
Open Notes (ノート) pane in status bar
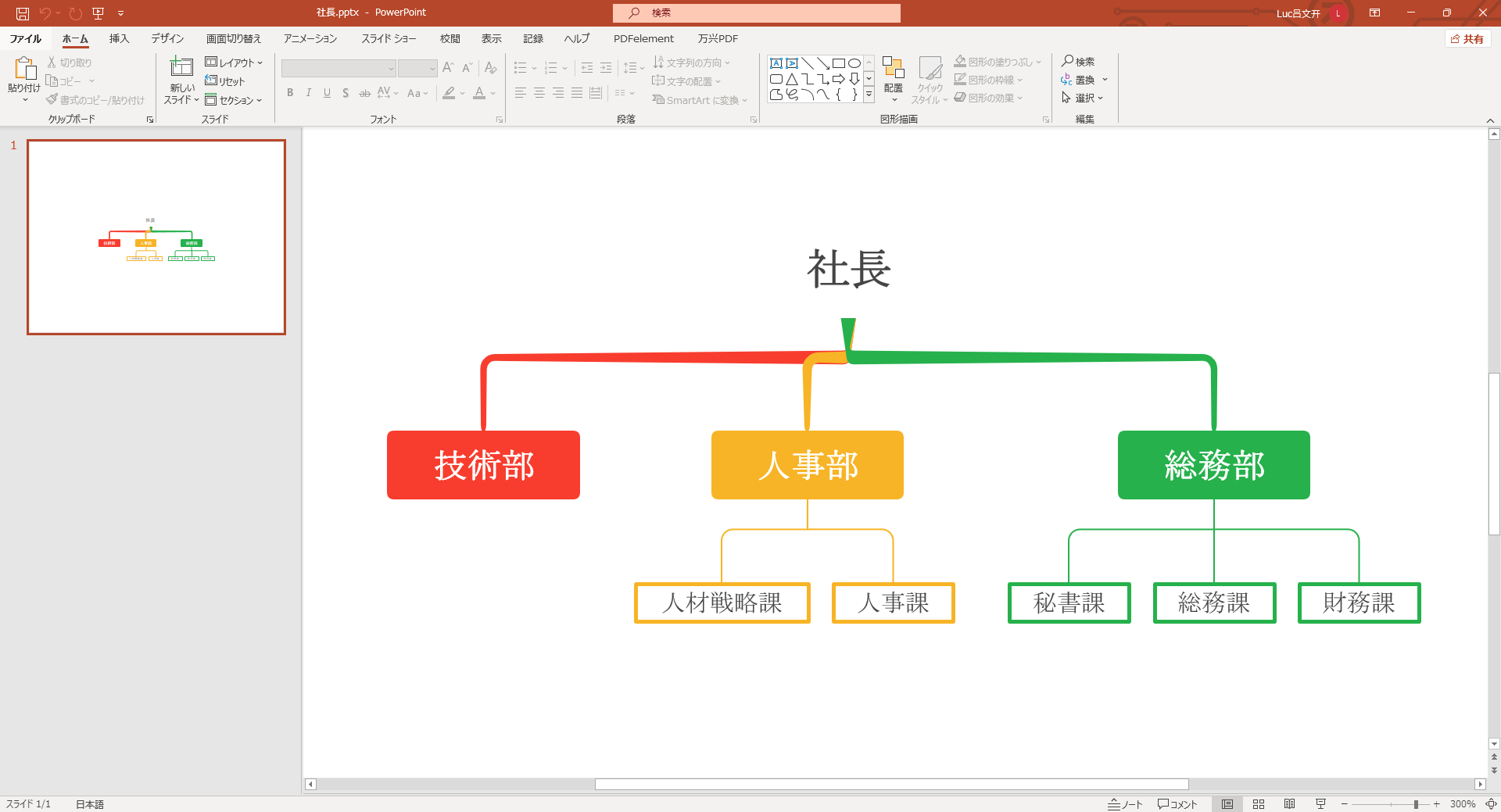(x=1125, y=804)
